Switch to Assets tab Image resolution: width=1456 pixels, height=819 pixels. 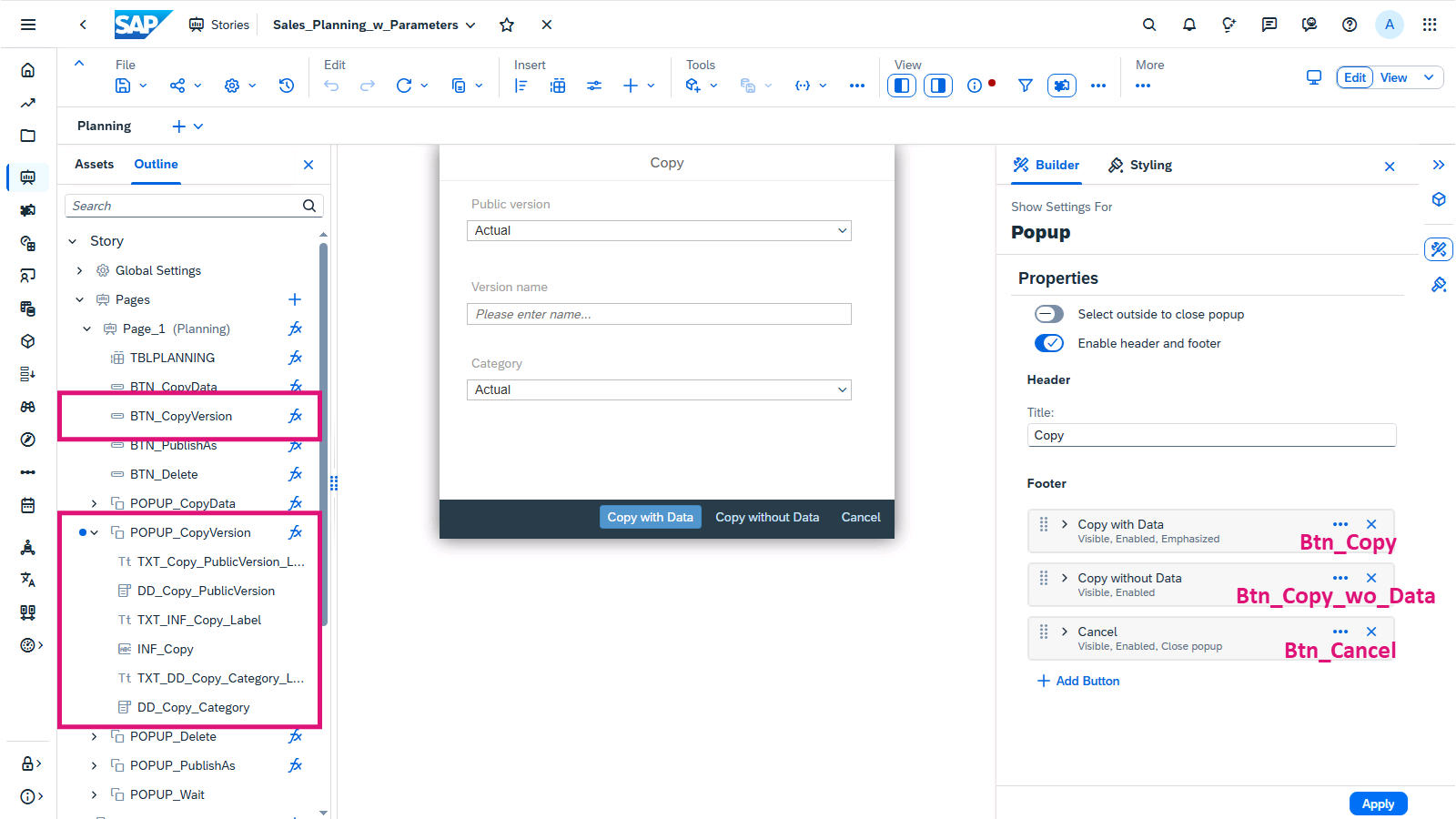click(x=94, y=164)
